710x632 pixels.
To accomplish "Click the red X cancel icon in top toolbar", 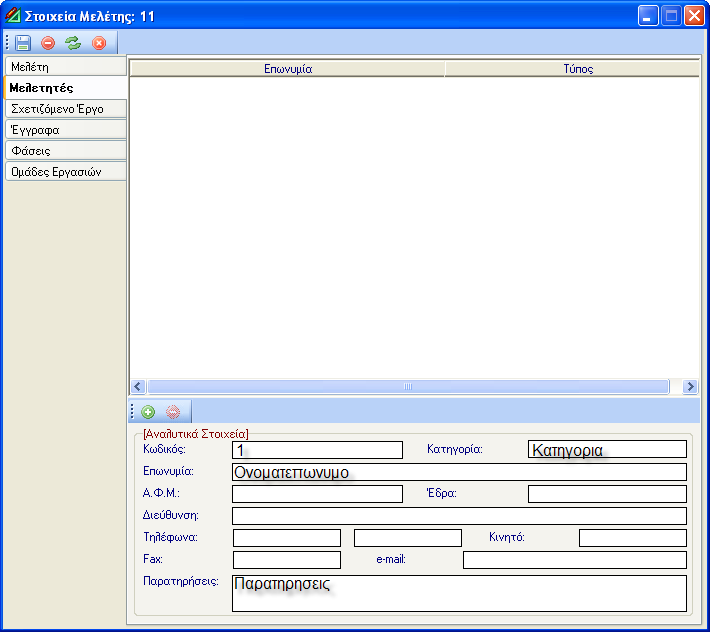I will pos(99,43).
